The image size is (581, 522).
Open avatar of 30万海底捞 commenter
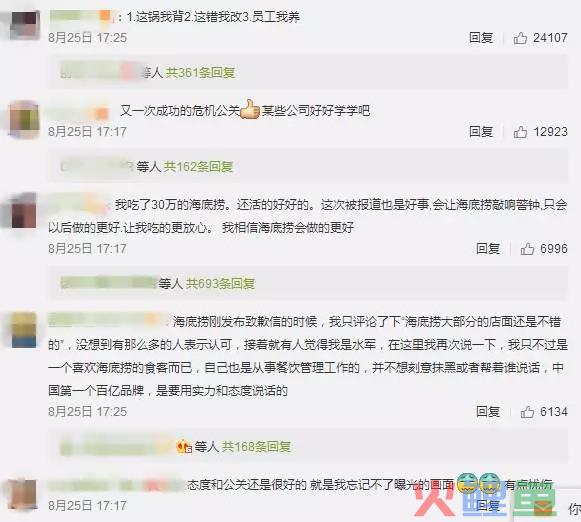24,213
